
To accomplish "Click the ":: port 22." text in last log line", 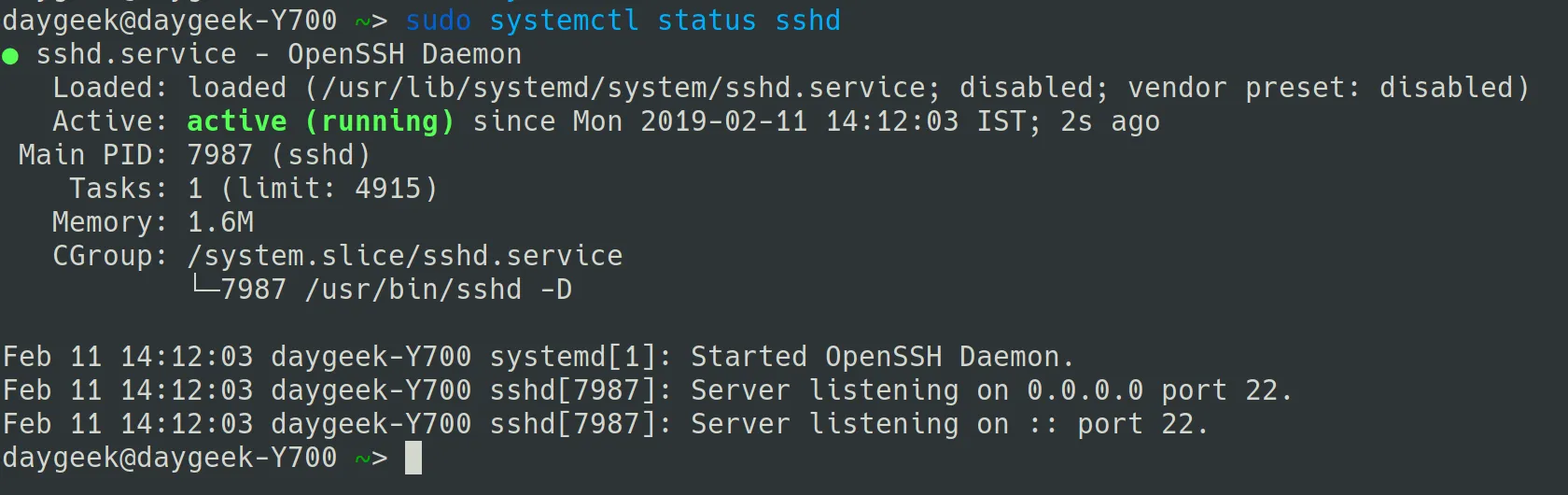I will point(1118,424).
